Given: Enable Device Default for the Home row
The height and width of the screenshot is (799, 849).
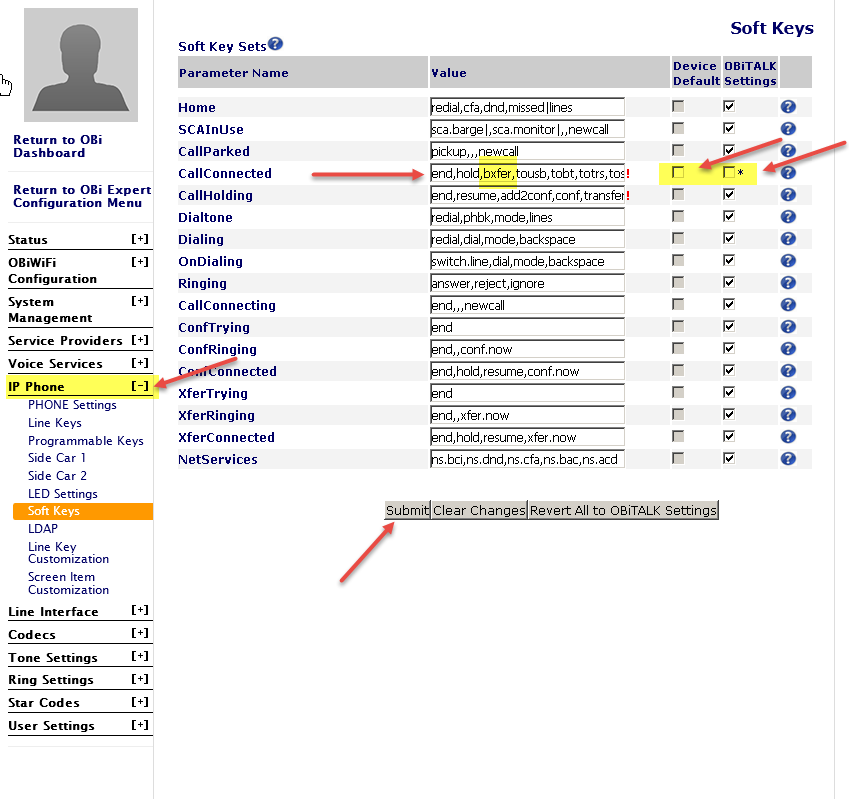Looking at the screenshot, I should point(678,106).
